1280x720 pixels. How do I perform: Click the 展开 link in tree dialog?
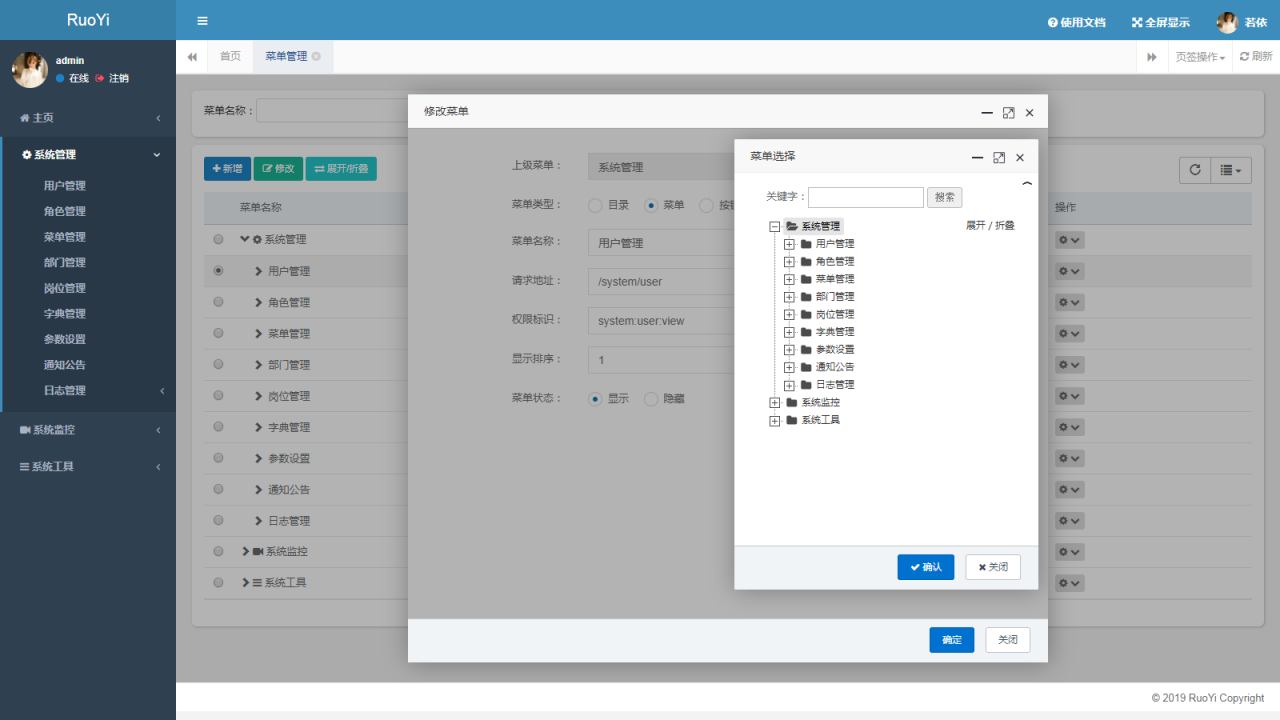[x=975, y=226]
